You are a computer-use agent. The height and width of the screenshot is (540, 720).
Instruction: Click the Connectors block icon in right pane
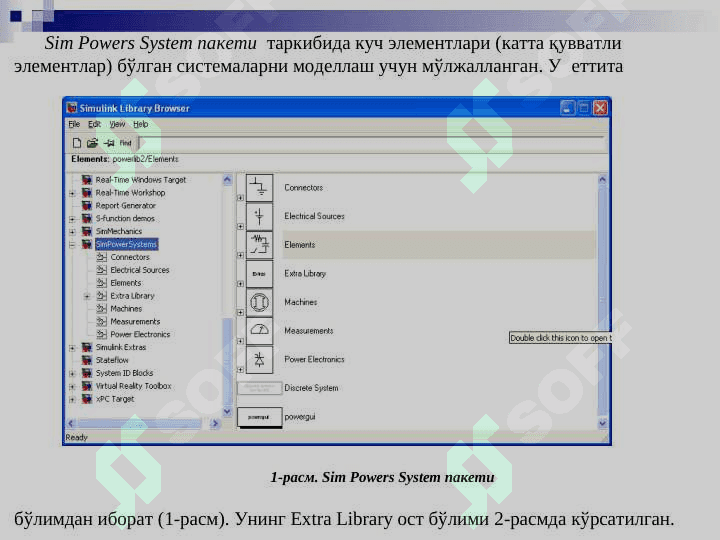[x=259, y=187]
